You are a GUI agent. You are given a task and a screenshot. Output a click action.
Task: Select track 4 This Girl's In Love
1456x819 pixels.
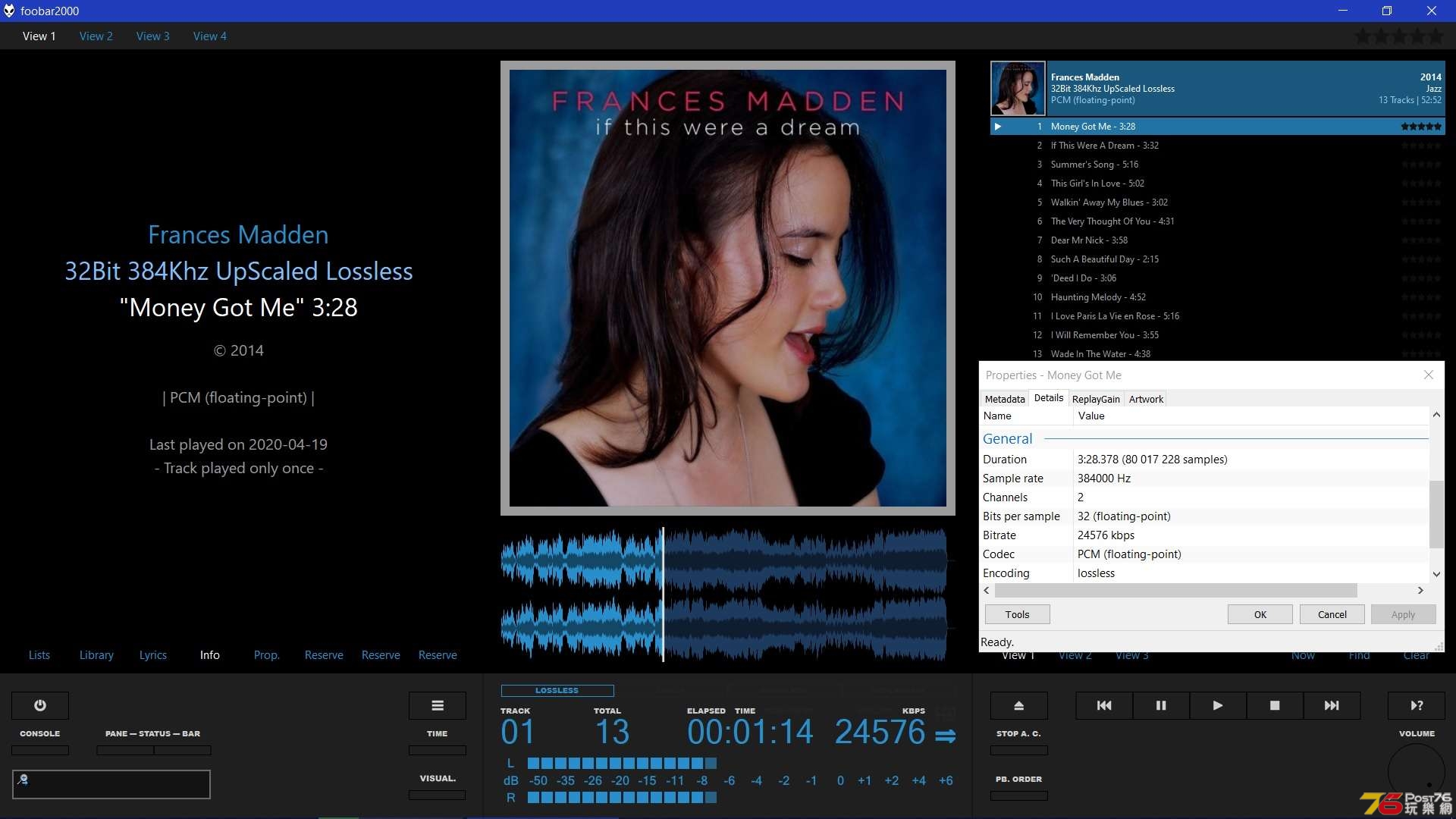(1218, 184)
